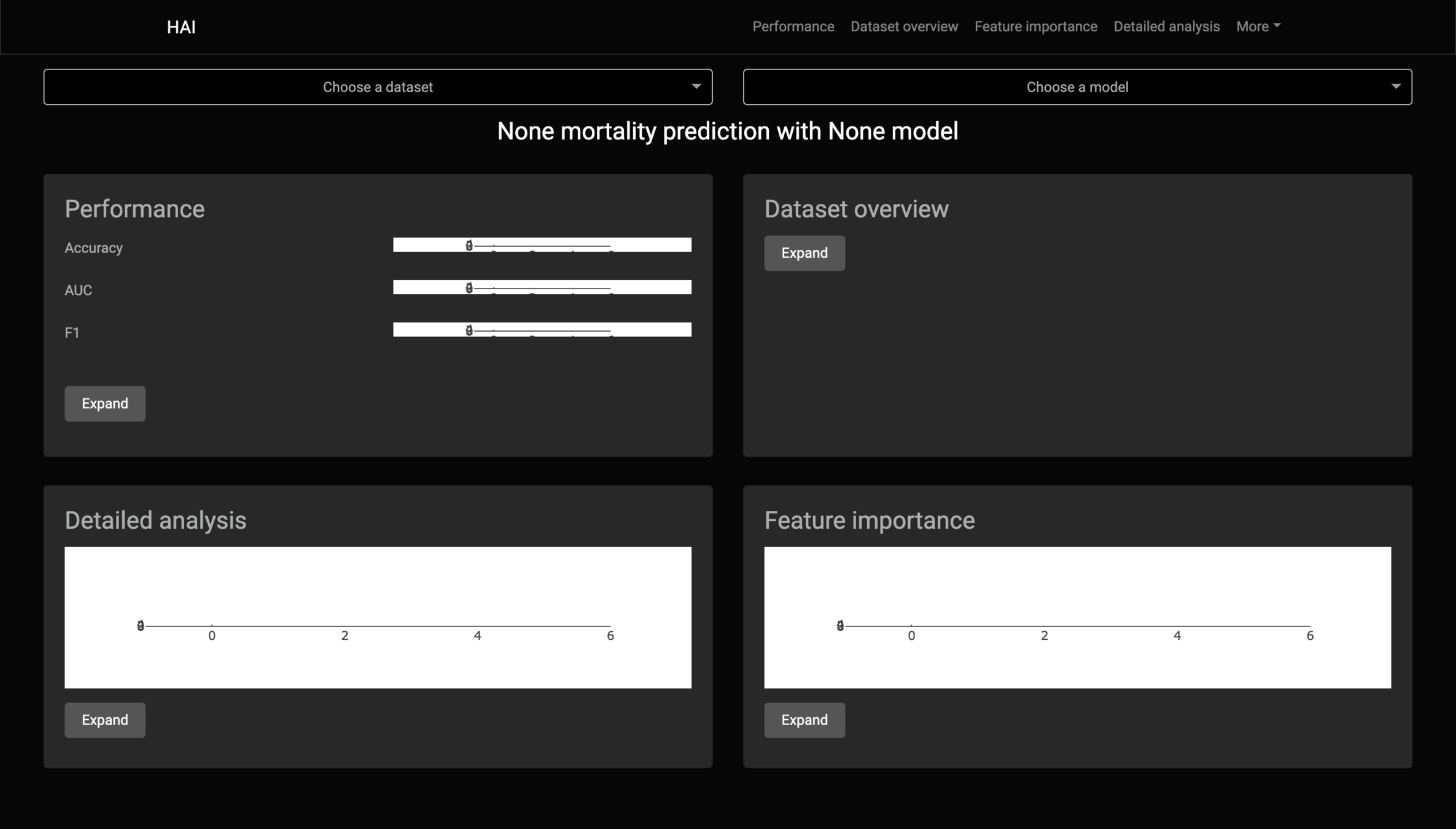
Task: Open the Performance nav link
Action: (x=793, y=26)
